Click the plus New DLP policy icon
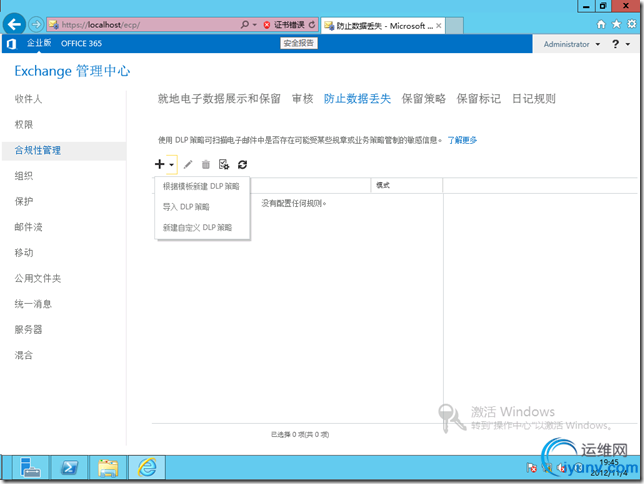The width and height of the screenshot is (644, 484). pyautogui.click(x=160, y=164)
